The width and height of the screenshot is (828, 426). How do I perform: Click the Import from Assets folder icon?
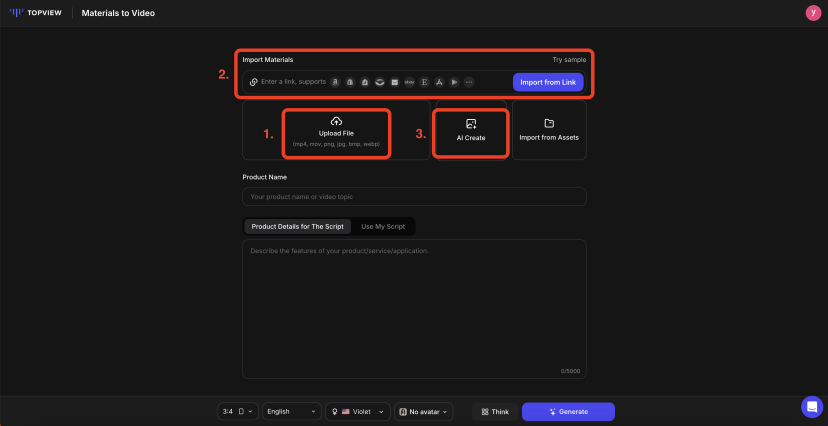549,123
